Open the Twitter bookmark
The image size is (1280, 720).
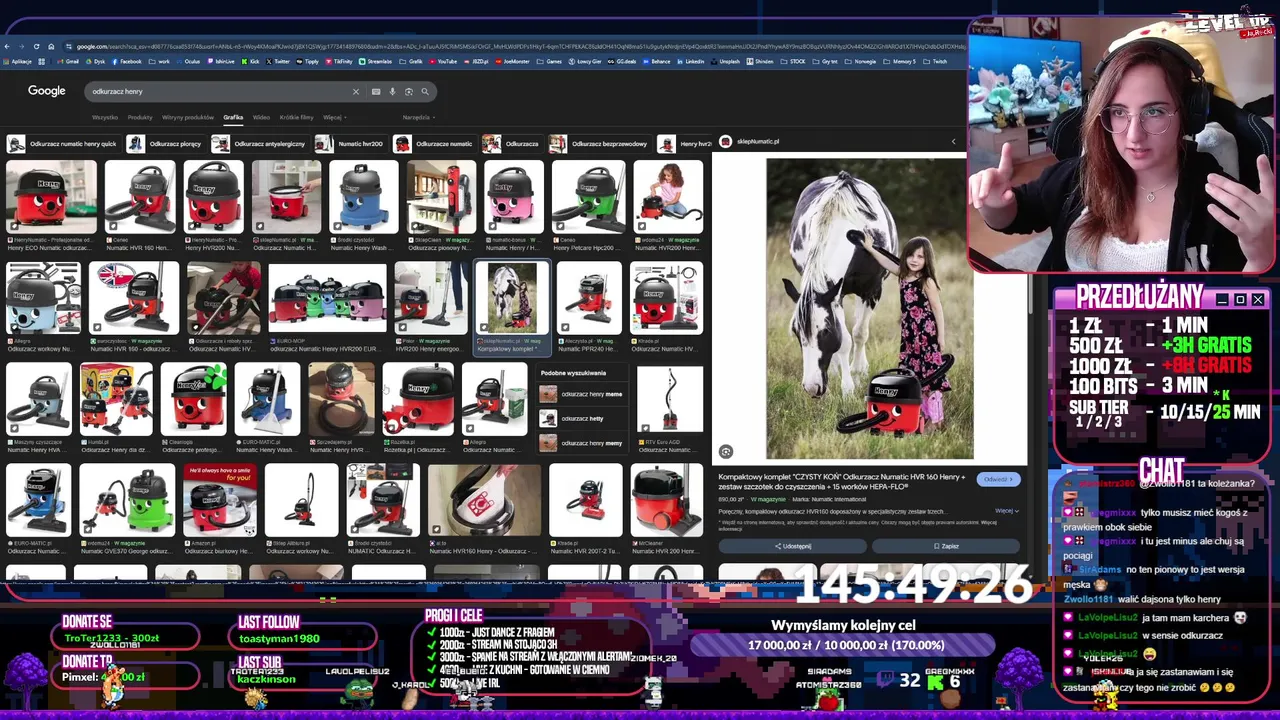click(277, 61)
